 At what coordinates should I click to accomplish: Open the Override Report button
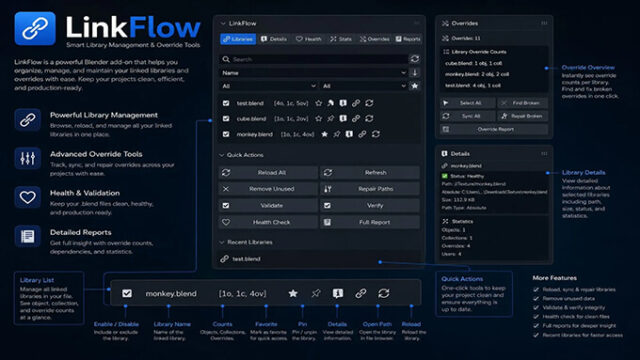(x=494, y=129)
